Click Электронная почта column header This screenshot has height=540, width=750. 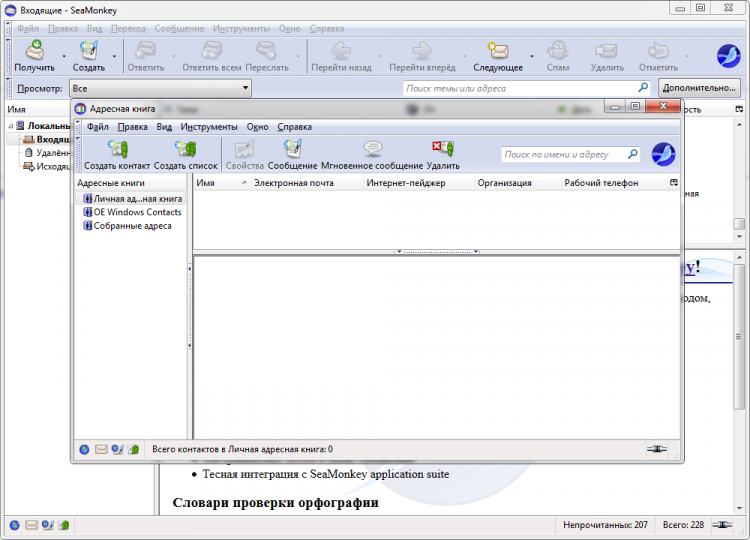click(x=307, y=183)
